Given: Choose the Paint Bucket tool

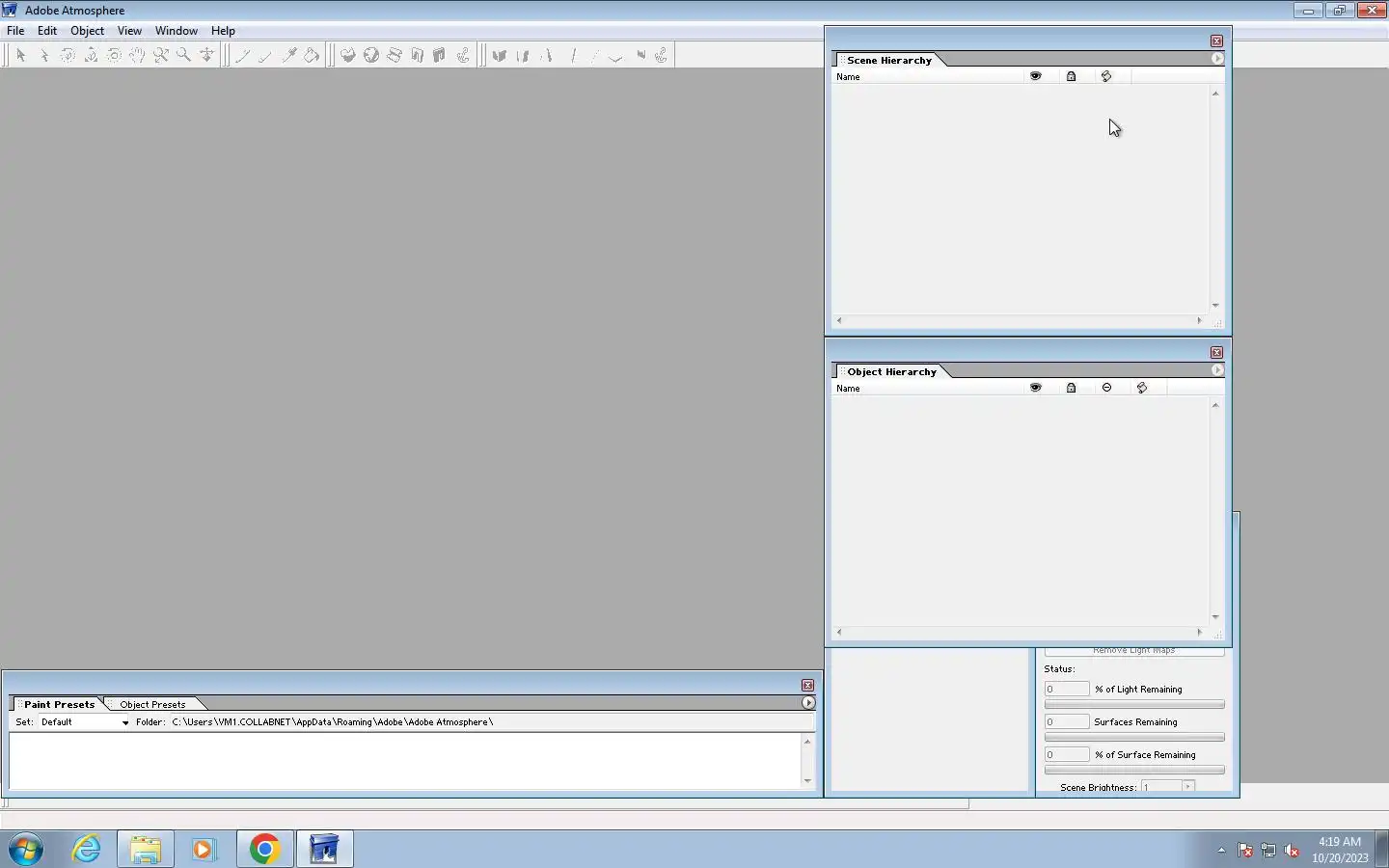Looking at the screenshot, I should 312,56.
